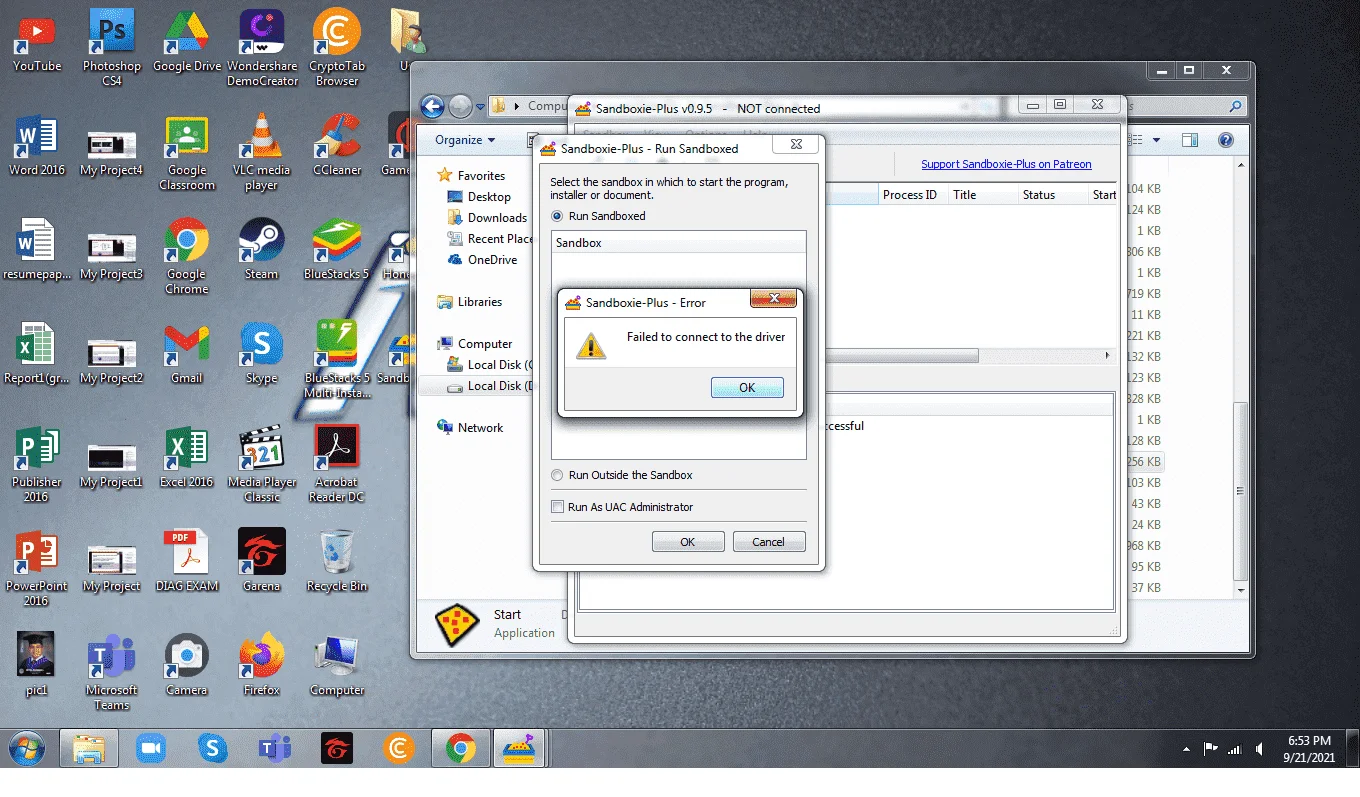The image size is (1360, 797).
Task: Close the Sandboxie-Plus Error dialog
Action: (773, 299)
